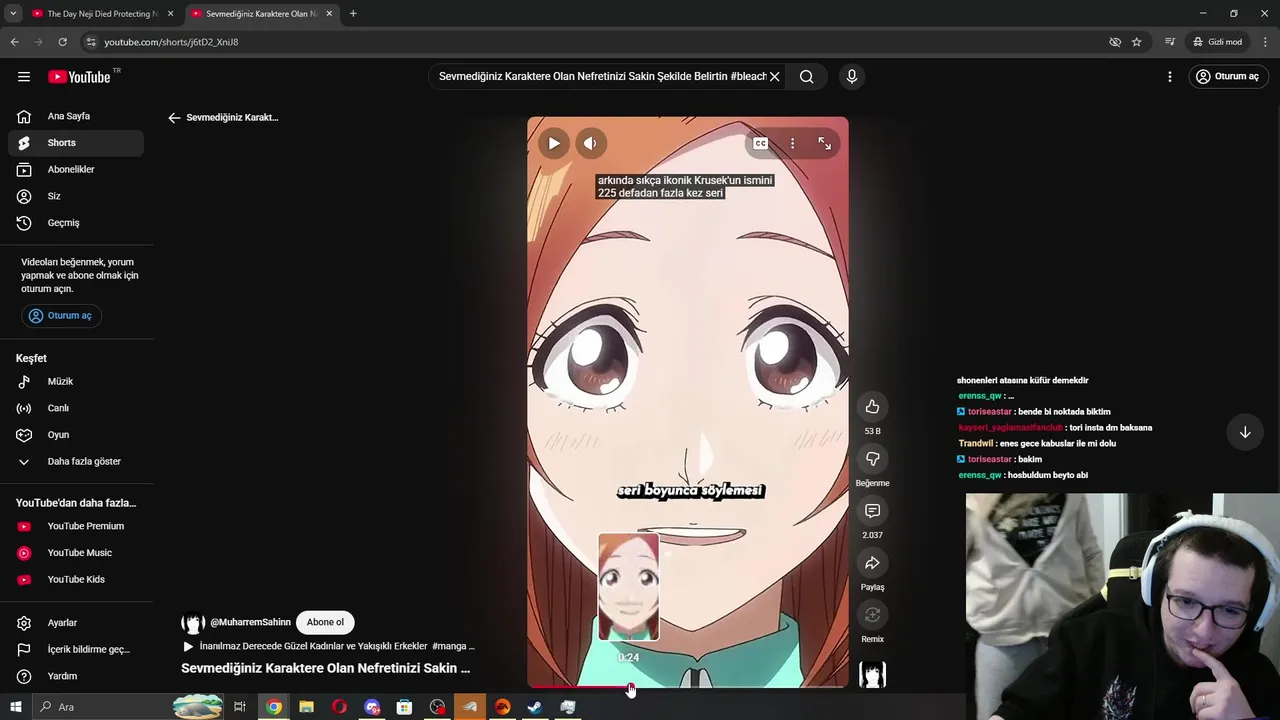Open the tab search dropdown
The width and height of the screenshot is (1280, 720).
point(13,14)
